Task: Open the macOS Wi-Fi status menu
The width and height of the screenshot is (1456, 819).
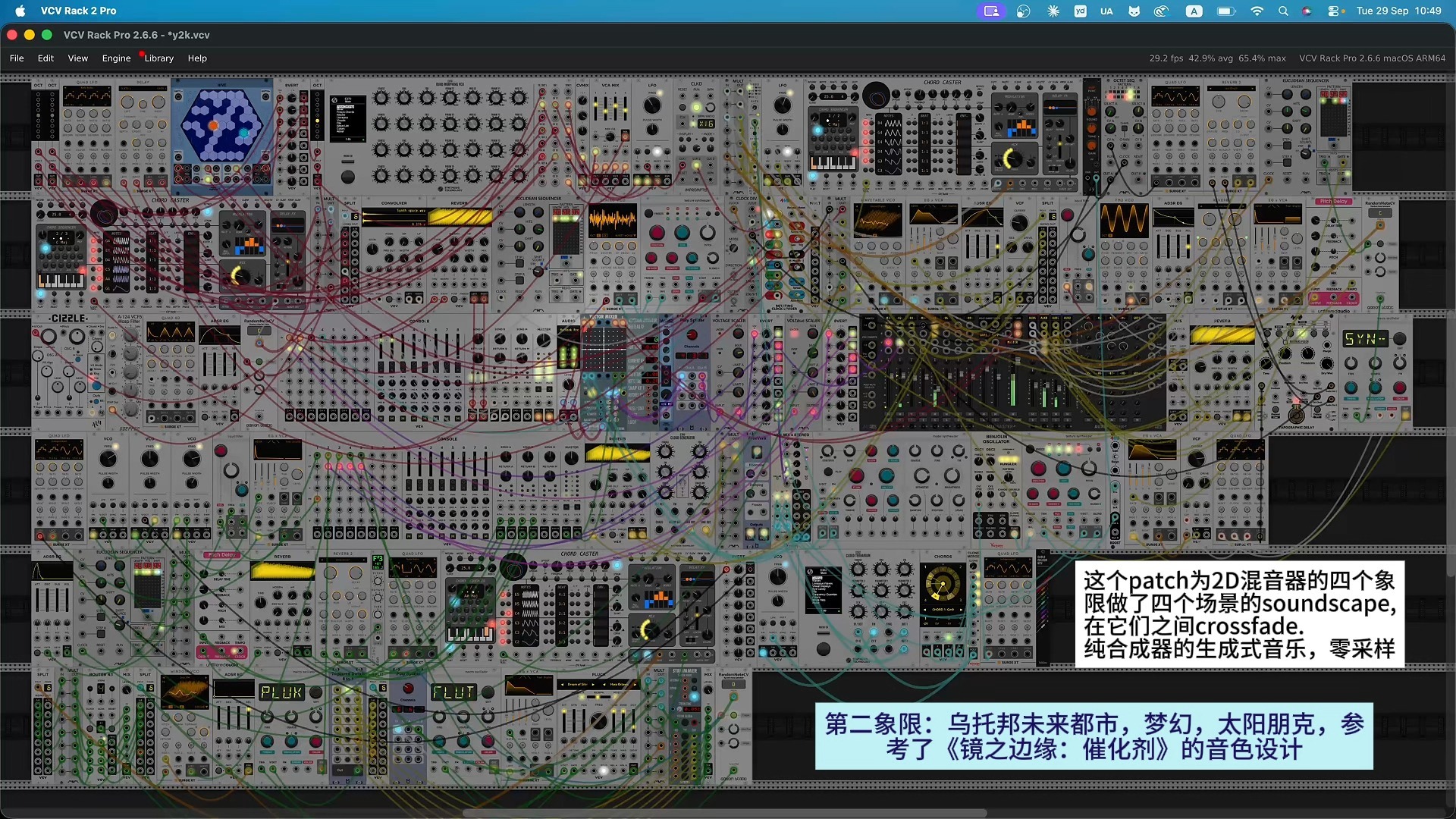Action: [x=1257, y=11]
